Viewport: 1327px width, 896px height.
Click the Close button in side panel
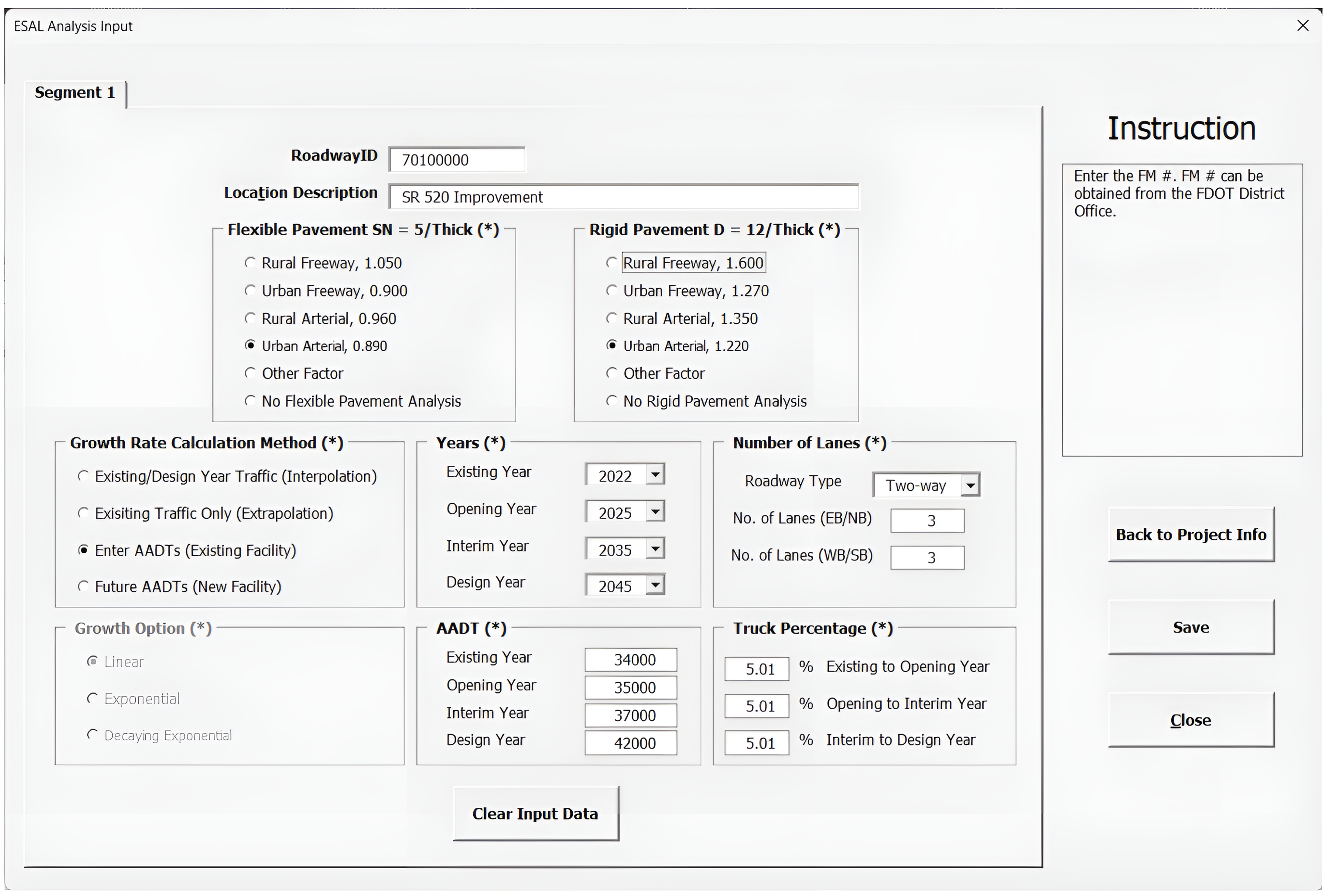click(1191, 720)
